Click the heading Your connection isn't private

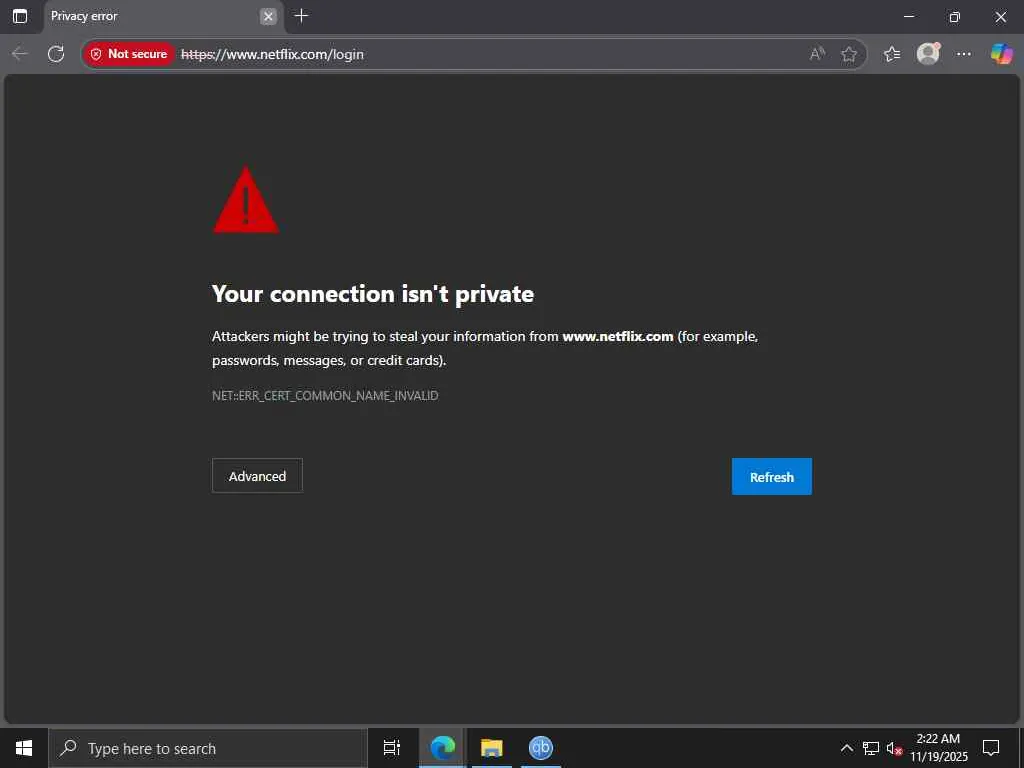coord(373,294)
